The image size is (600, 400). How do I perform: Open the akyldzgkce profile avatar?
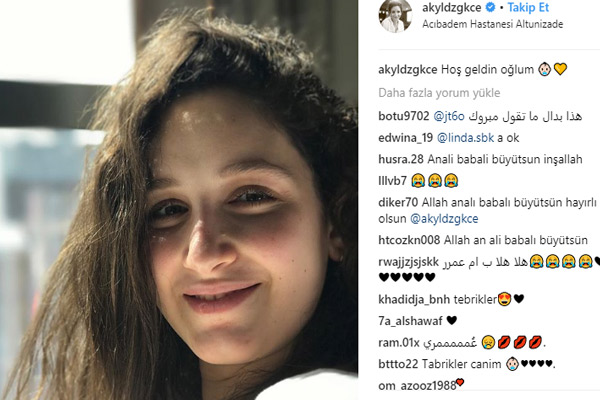[395, 16]
